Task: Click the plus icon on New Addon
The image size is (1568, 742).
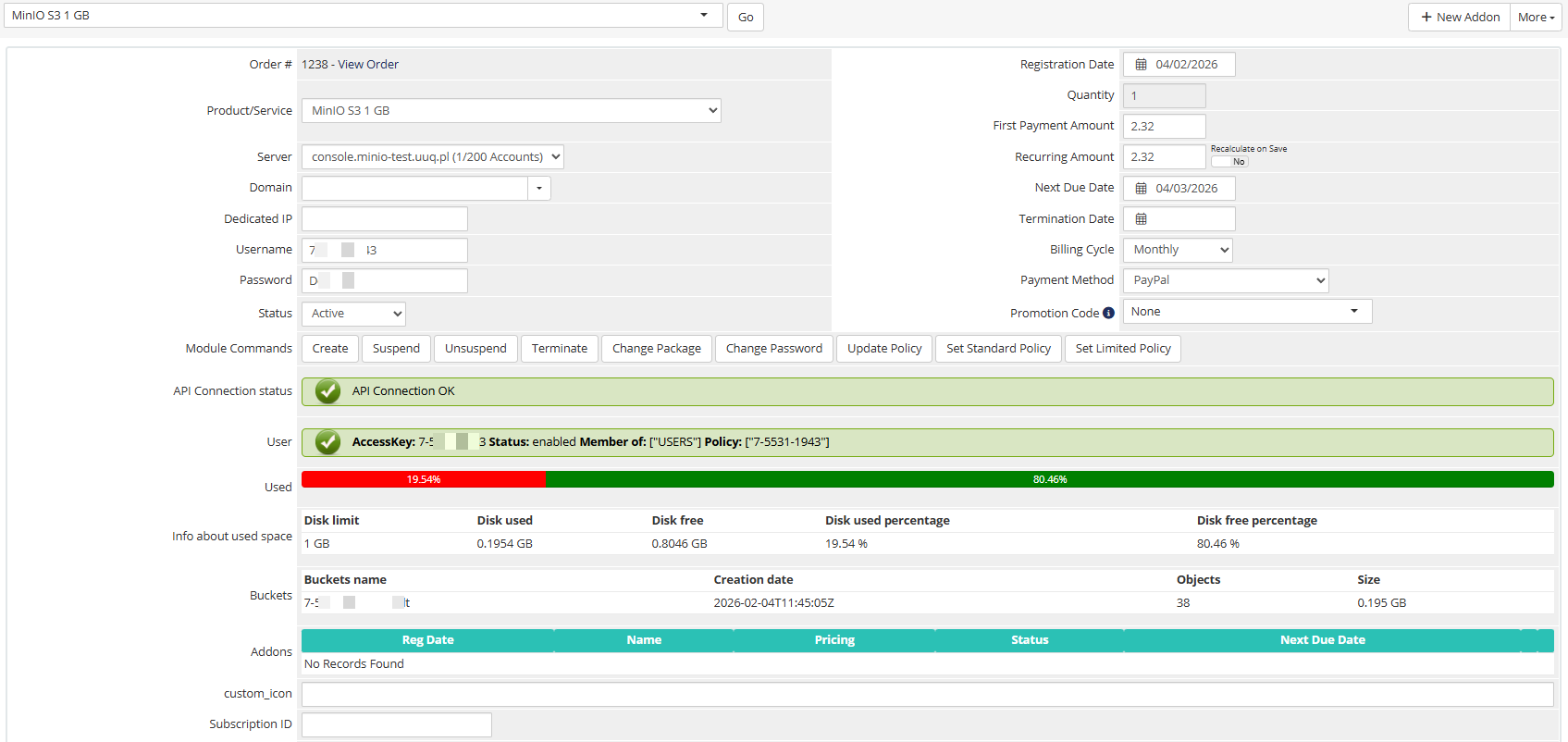Action: pyautogui.click(x=1426, y=18)
